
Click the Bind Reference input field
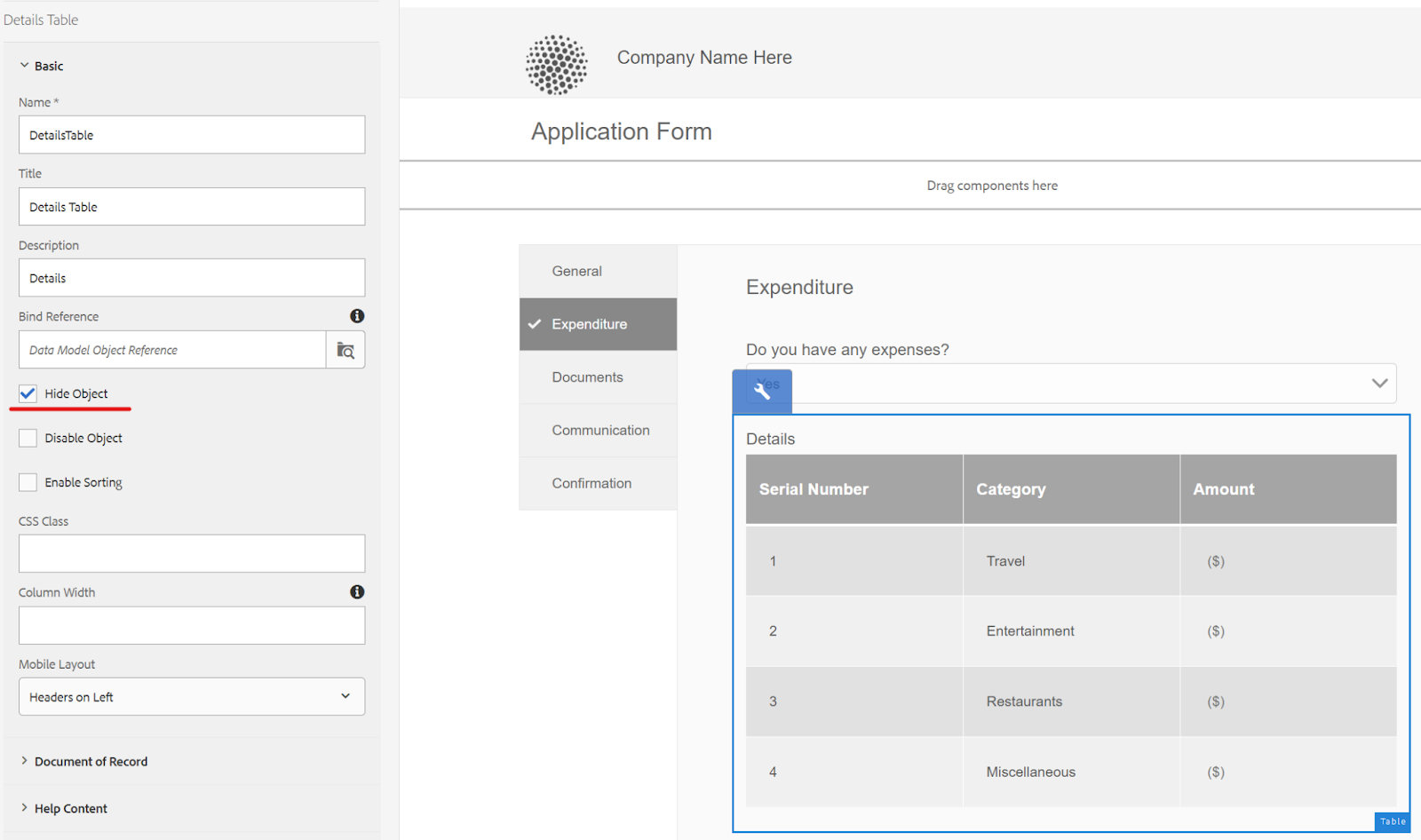172,350
